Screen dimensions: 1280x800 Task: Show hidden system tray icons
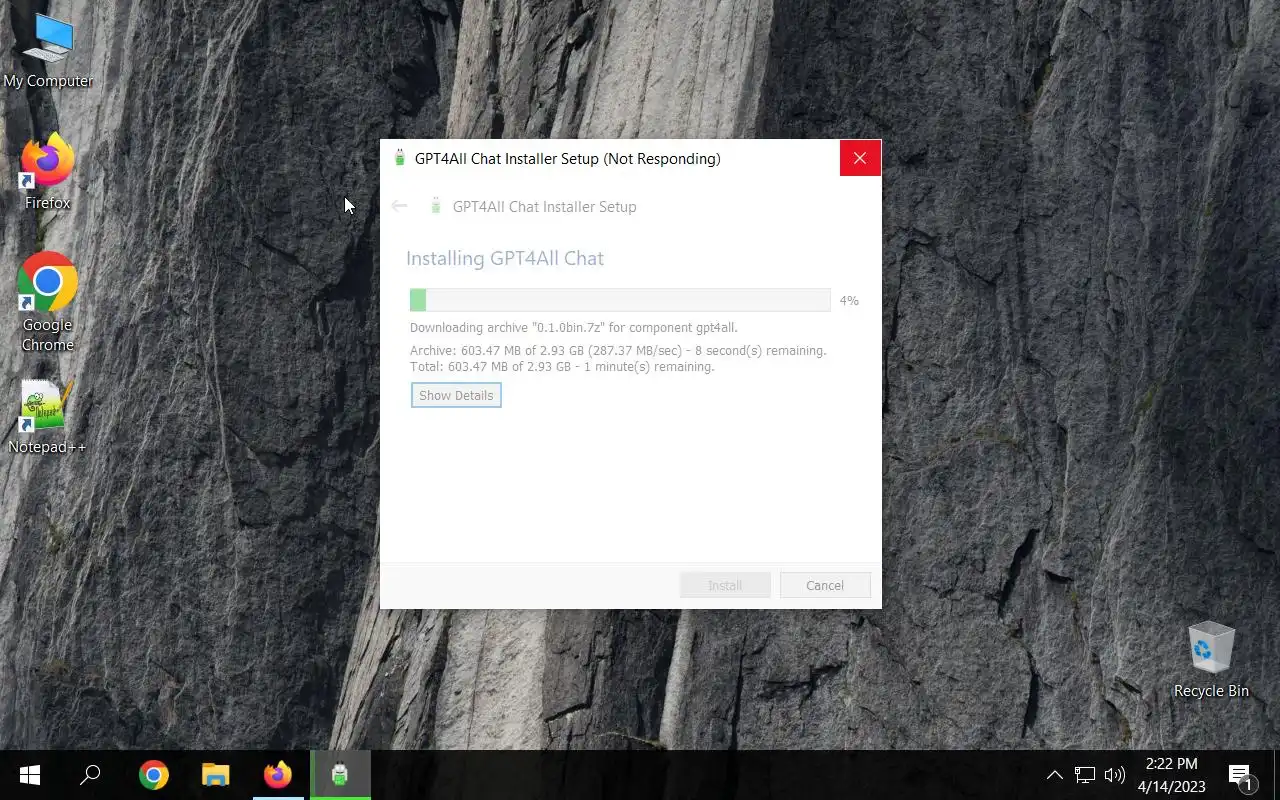tap(1054, 775)
